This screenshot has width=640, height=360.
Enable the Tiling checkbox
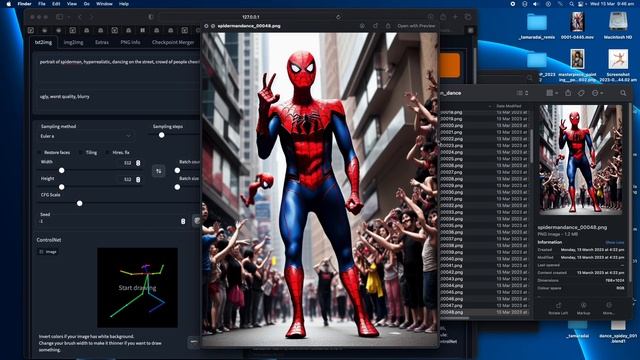pyautogui.click(x=81, y=152)
